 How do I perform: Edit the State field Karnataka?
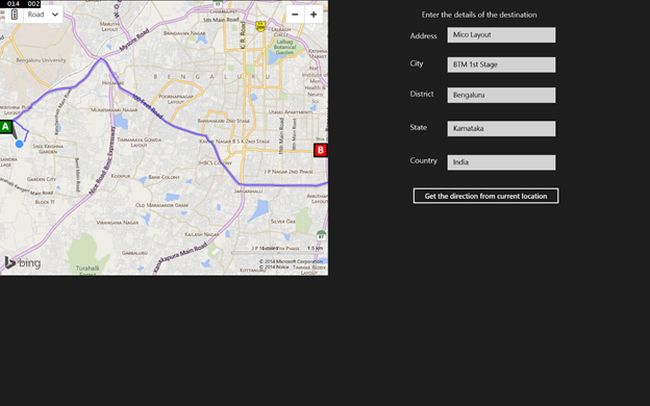click(501, 129)
